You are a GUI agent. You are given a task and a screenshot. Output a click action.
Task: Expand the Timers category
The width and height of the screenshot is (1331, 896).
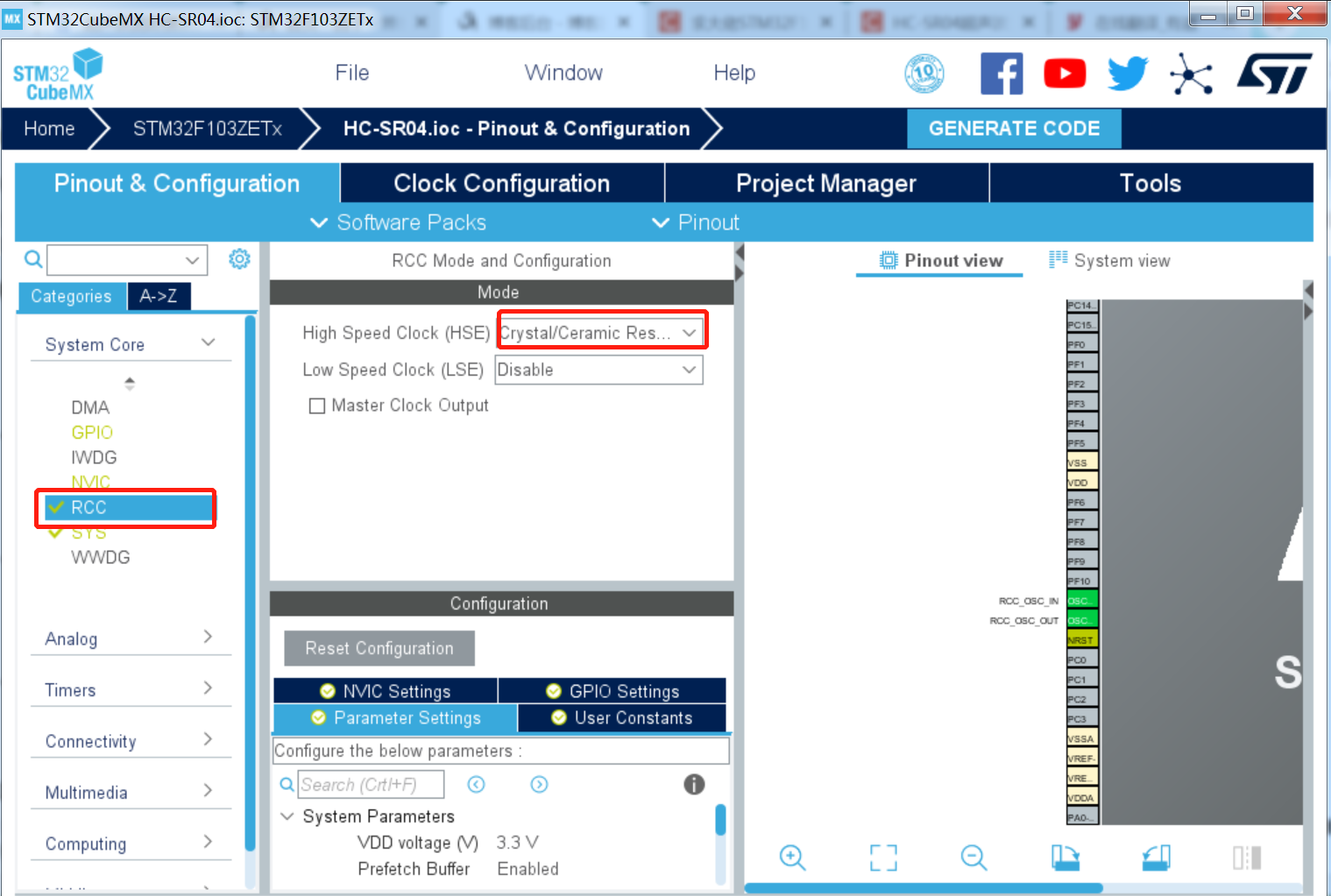pos(208,688)
